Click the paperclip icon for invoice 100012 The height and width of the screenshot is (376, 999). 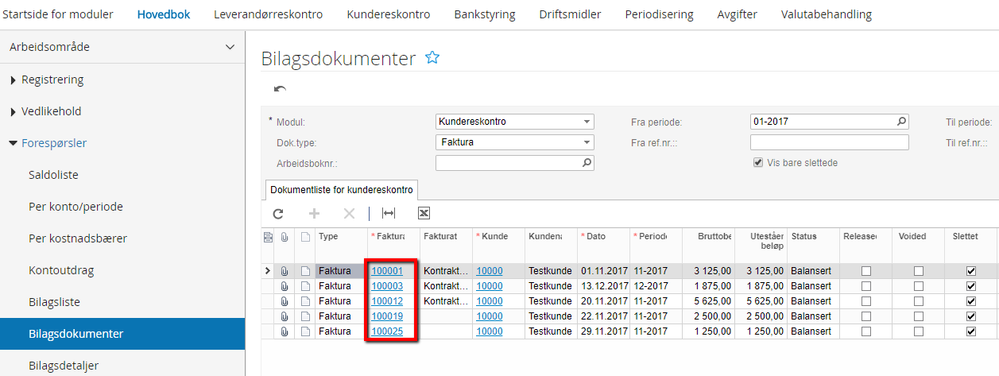pyautogui.click(x=285, y=301)
